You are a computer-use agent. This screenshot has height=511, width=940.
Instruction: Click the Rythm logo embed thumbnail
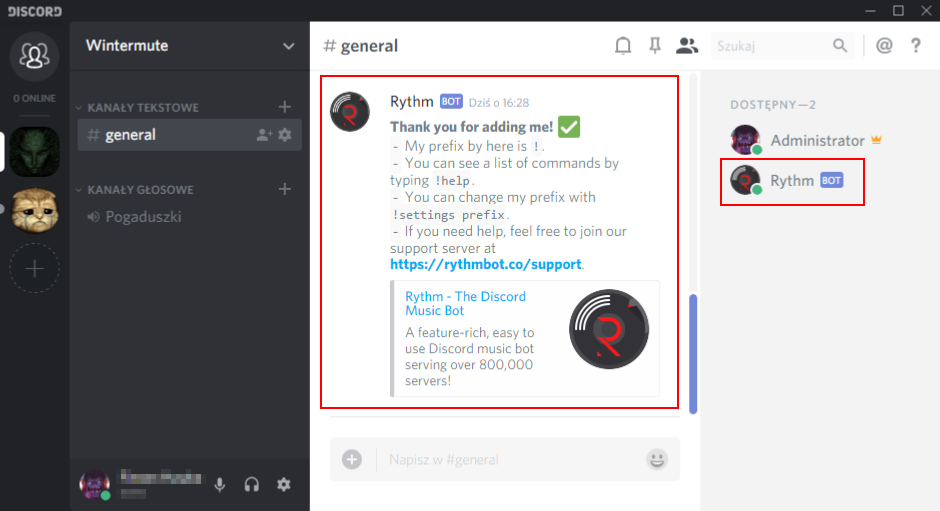point(608,329)
